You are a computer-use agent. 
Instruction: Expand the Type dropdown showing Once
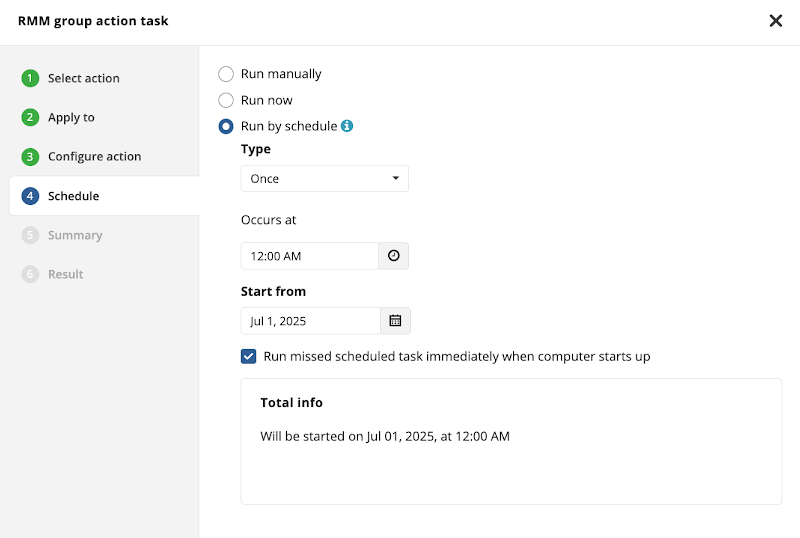pyautogui.click(x=324, y=179)
